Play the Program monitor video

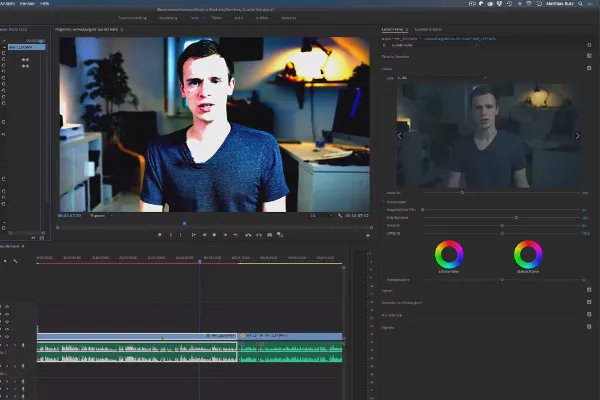(x=214, y=235)
